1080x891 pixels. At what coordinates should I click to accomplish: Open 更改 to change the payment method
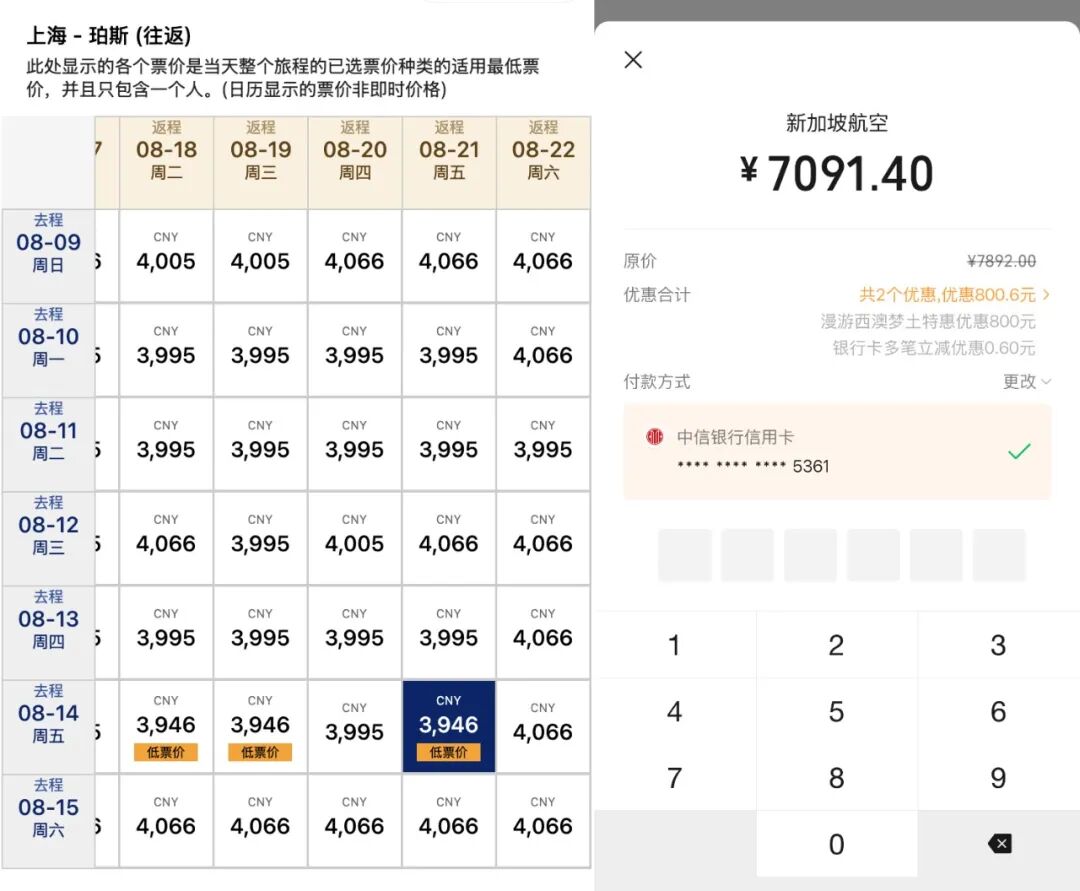tap(1018, 382)
